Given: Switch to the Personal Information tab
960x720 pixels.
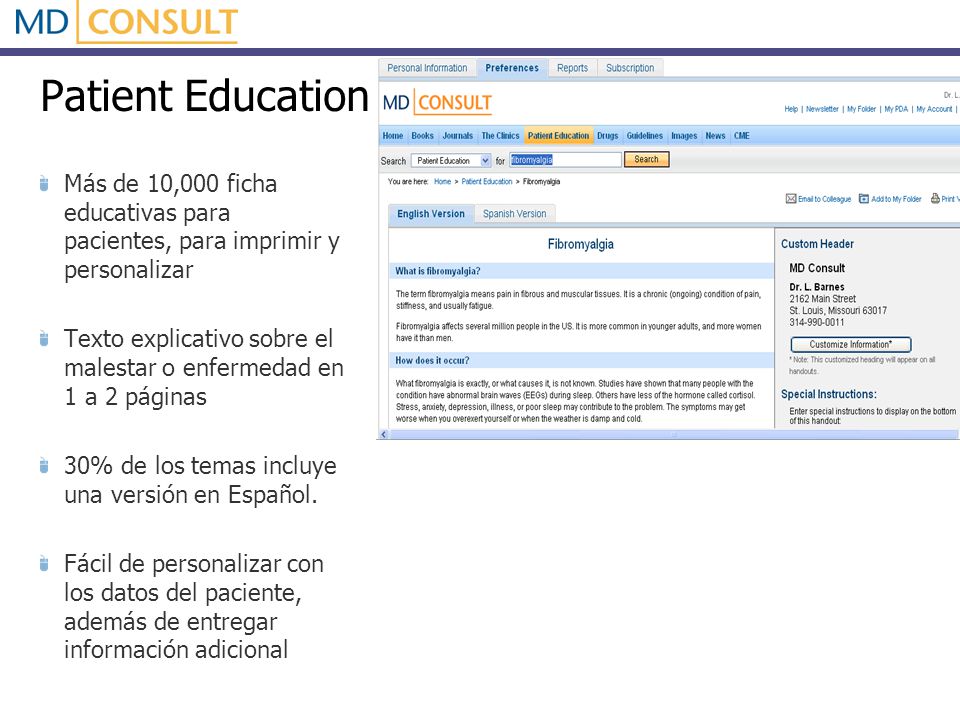Looking at the screenshot, I should click(x=427, y=68).
